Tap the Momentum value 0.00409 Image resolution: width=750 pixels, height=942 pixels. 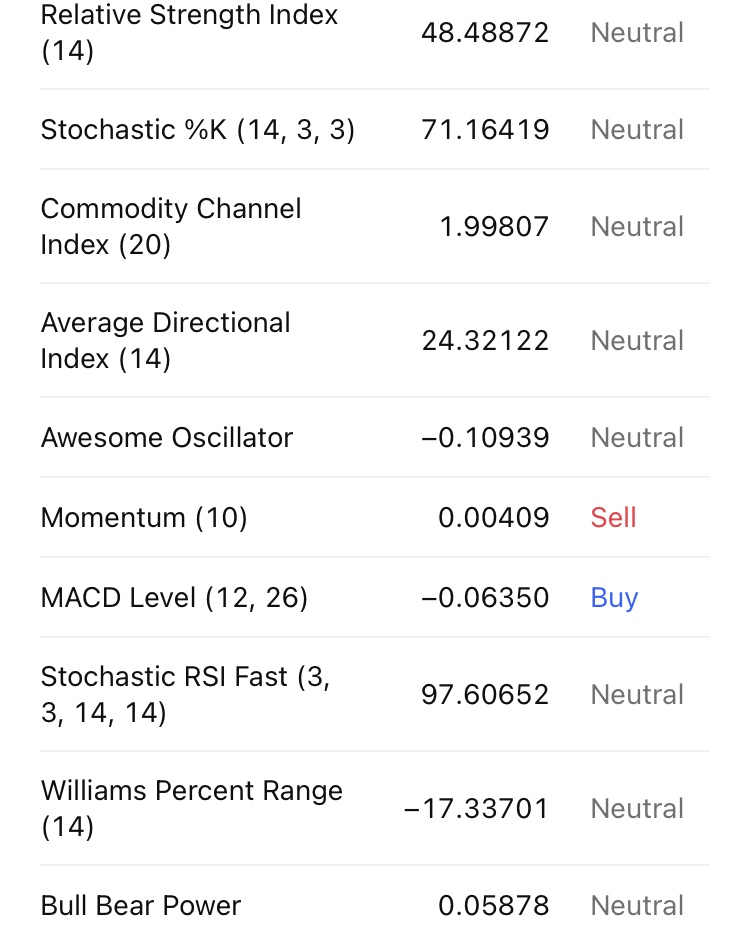coord(494,517)
